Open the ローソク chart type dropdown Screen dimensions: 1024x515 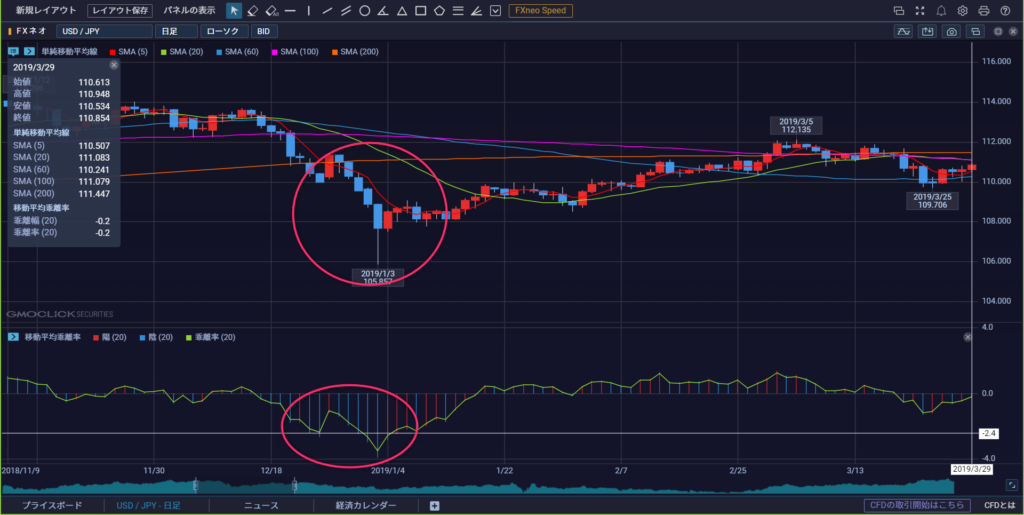click(x=225, y=31)
